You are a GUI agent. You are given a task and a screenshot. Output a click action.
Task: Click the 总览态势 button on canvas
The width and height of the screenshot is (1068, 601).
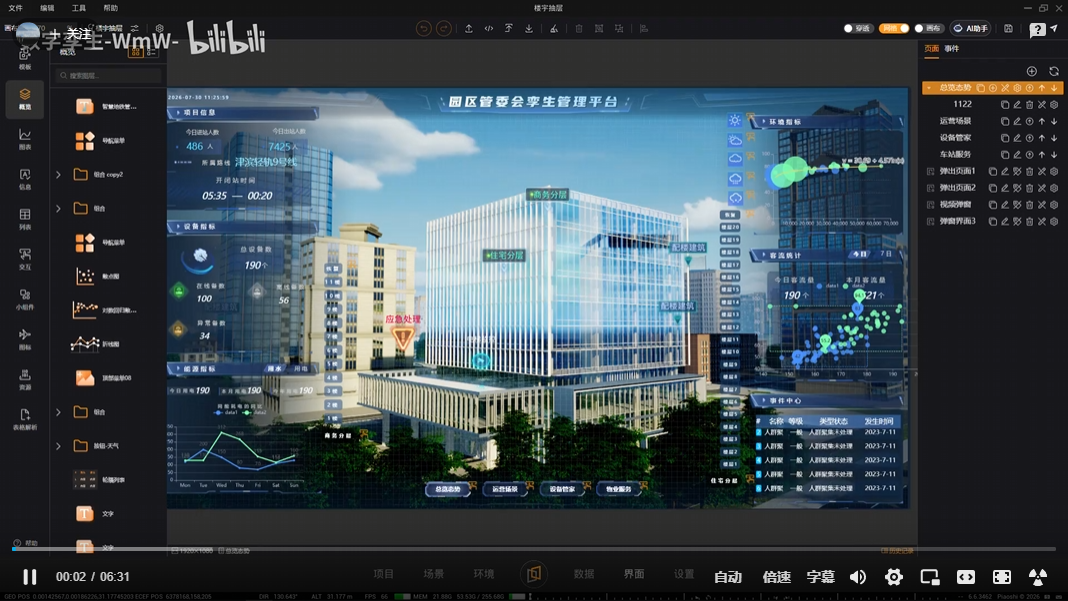(x=447, y=489)
